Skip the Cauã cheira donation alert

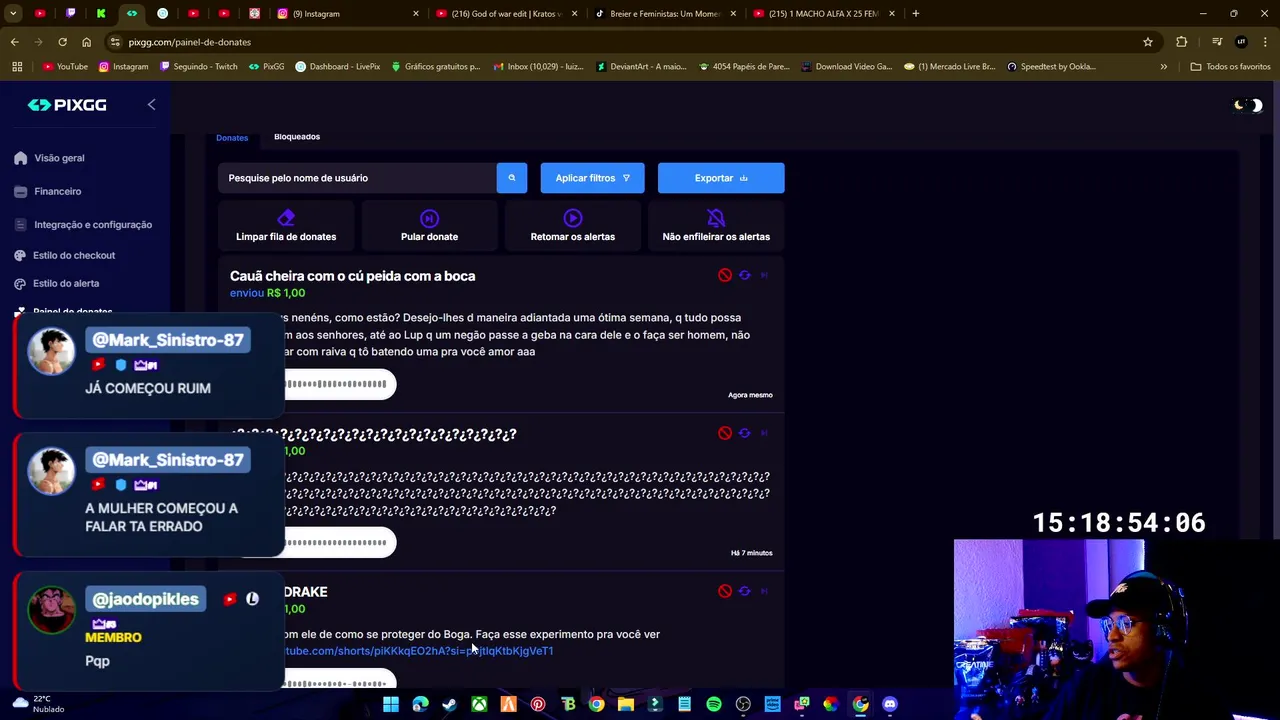click(x=764, y=275)
